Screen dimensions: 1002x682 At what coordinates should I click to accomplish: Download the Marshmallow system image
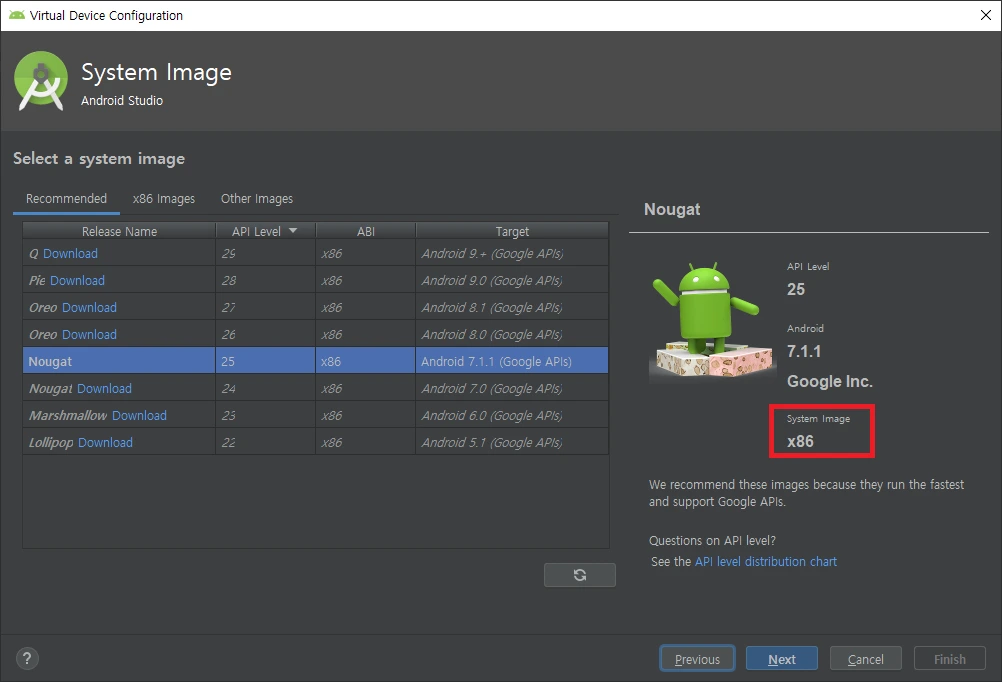(139, 415)
